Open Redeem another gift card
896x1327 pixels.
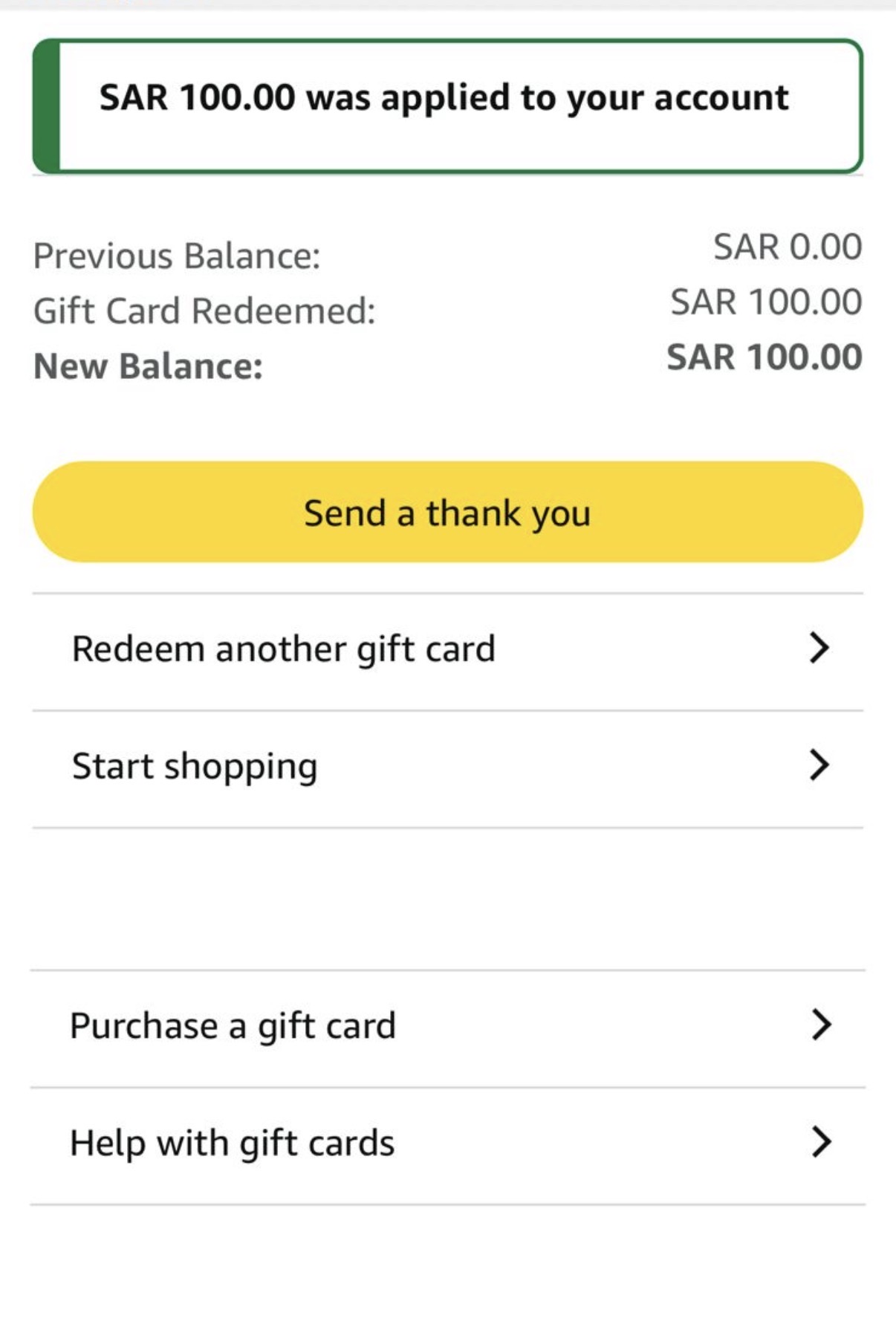click(283, 649)
